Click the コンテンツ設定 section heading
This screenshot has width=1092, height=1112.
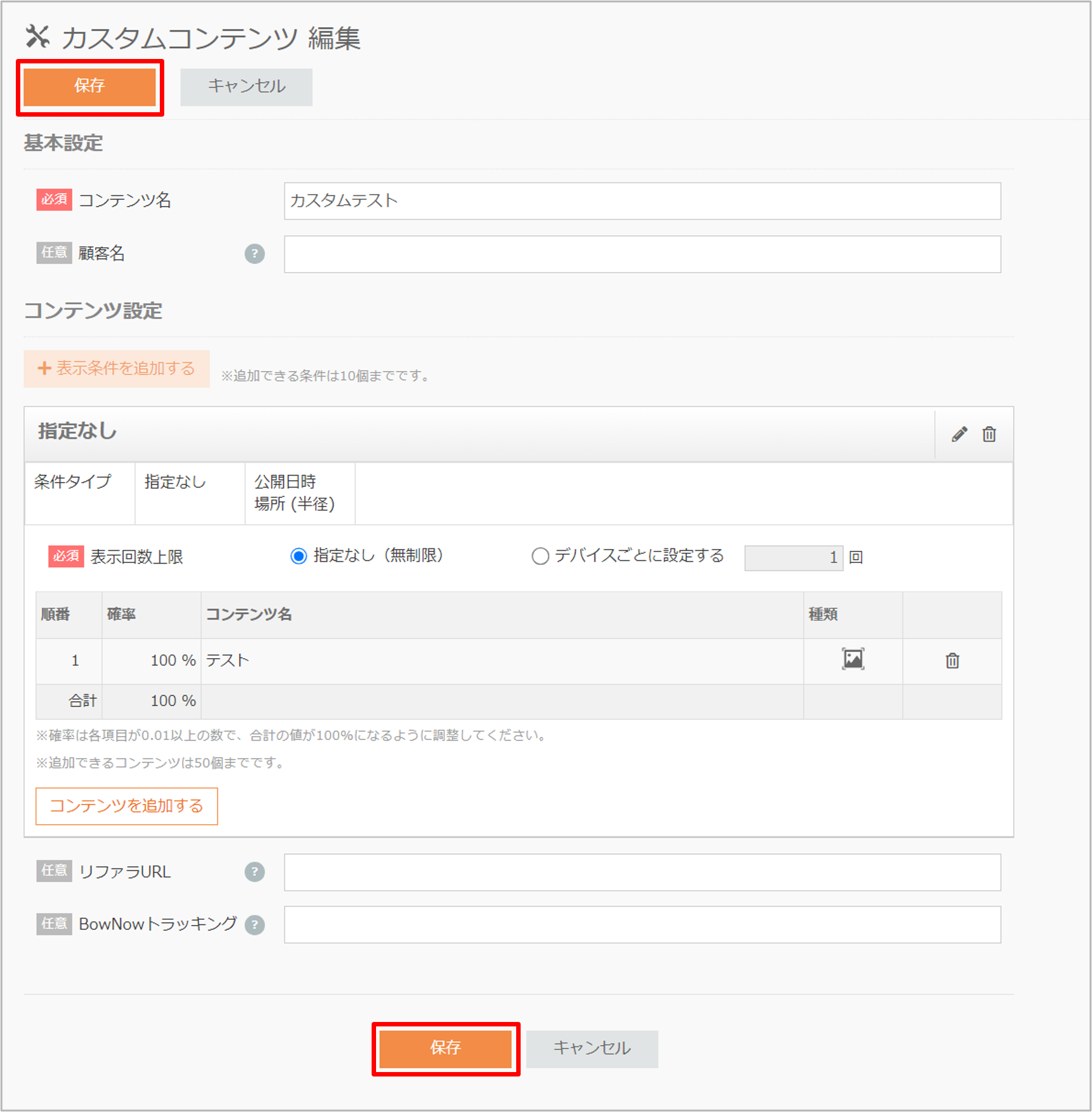point(93,311)
